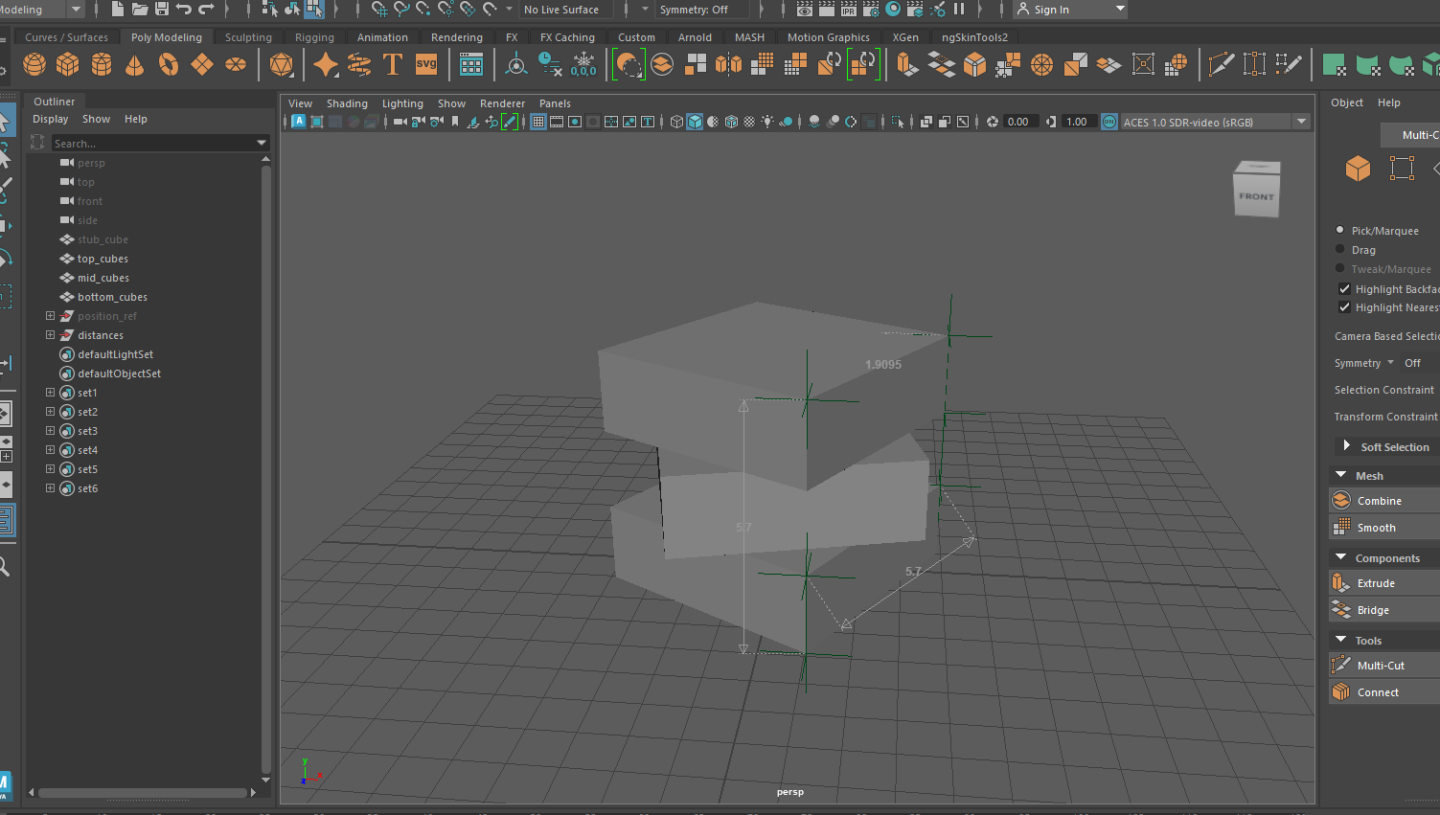Expand distances node in Outliner

point(50,335)
